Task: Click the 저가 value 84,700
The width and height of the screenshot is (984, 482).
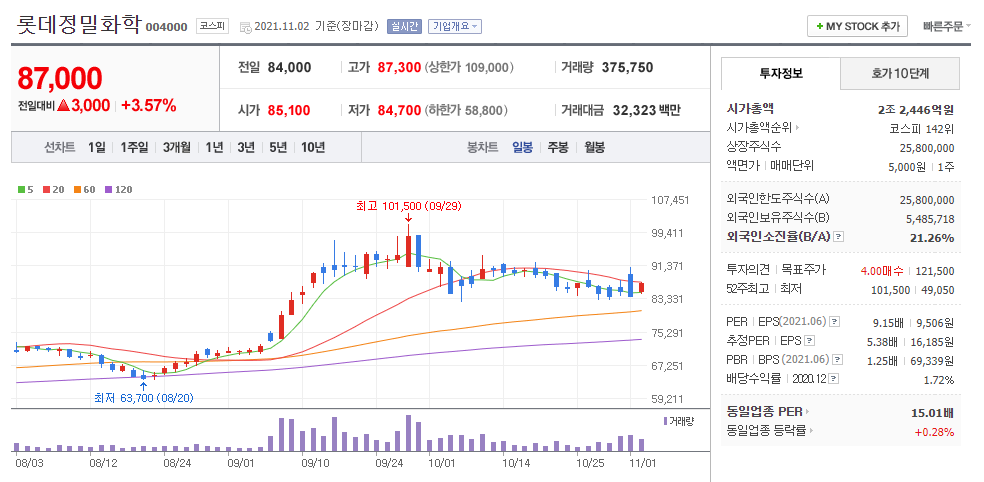Action: coord(399,110)
